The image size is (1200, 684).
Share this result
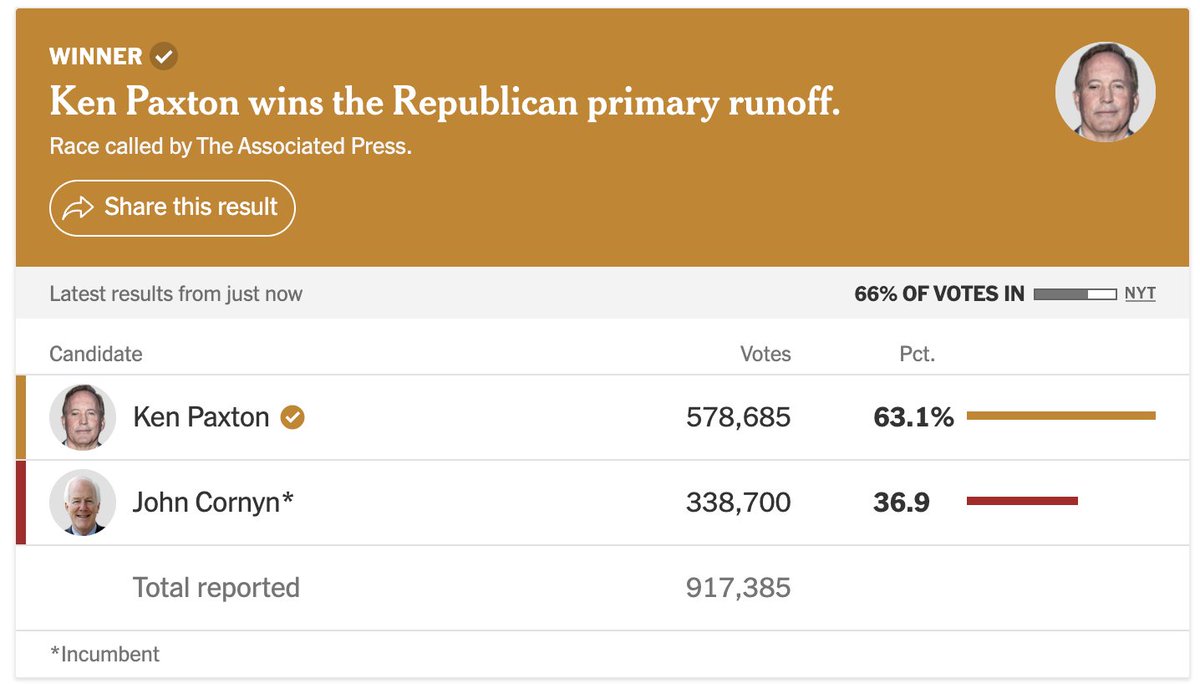[x=172, y=208]
